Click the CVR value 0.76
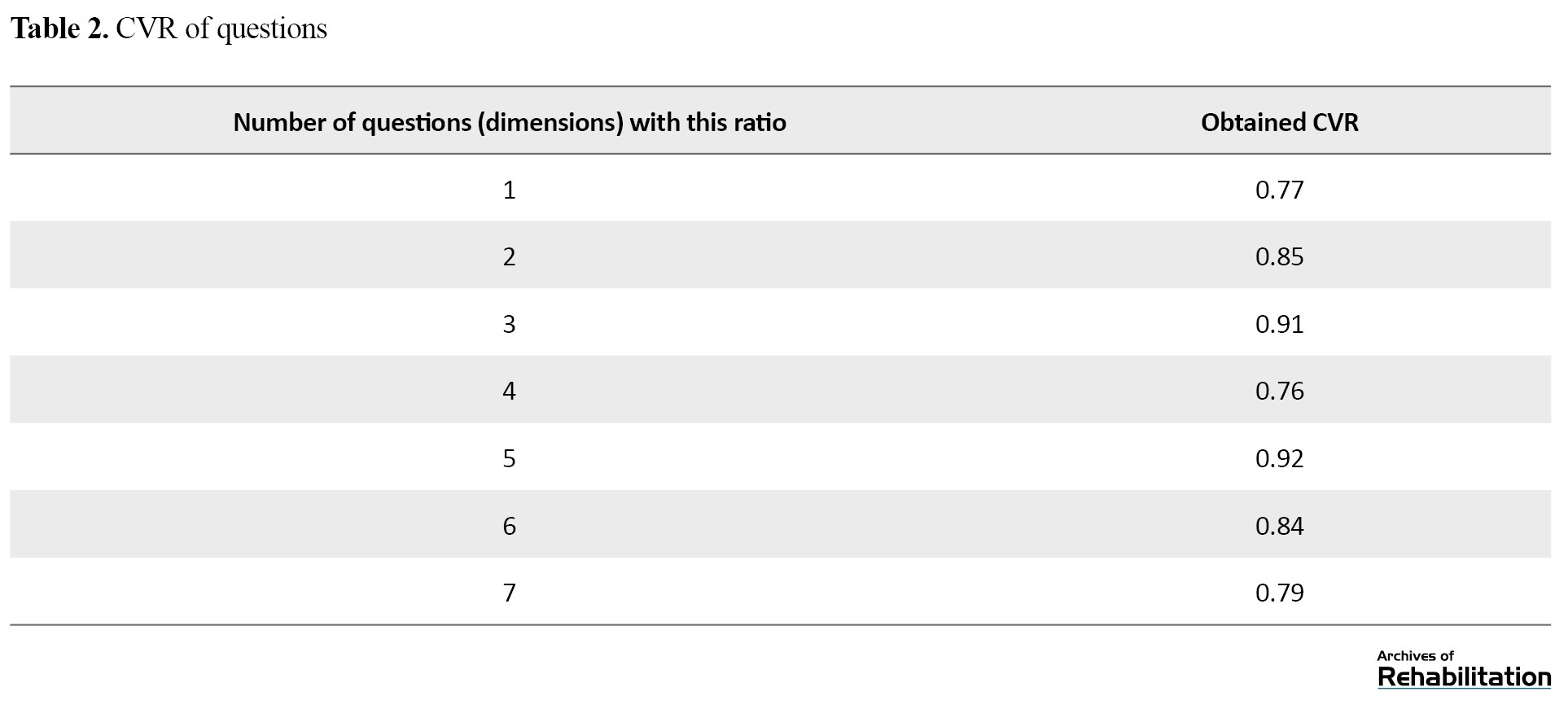This screenshot has width=1568, height=709. 1279,391
